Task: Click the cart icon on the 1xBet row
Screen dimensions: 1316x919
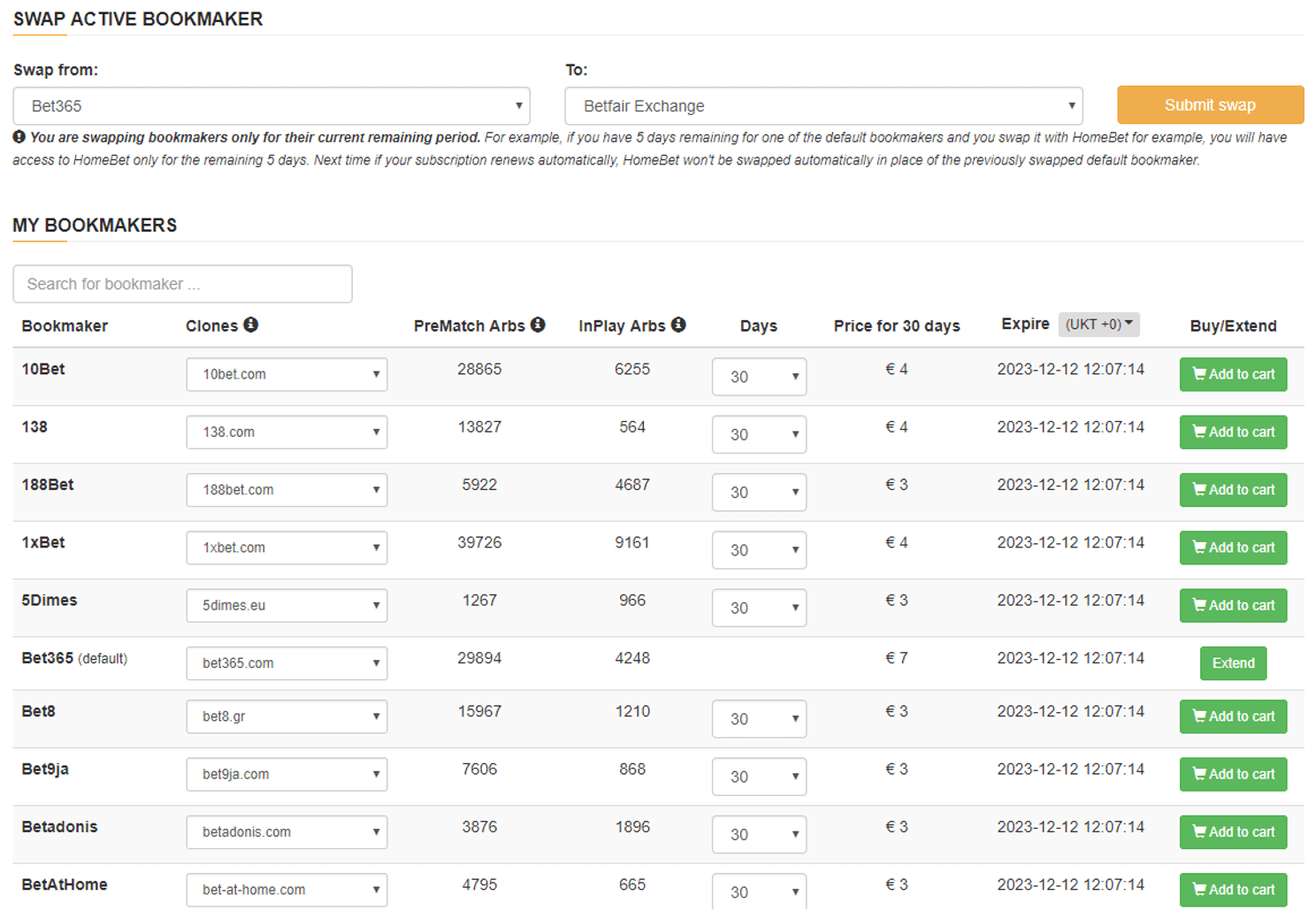Action: pos(1200,548)
